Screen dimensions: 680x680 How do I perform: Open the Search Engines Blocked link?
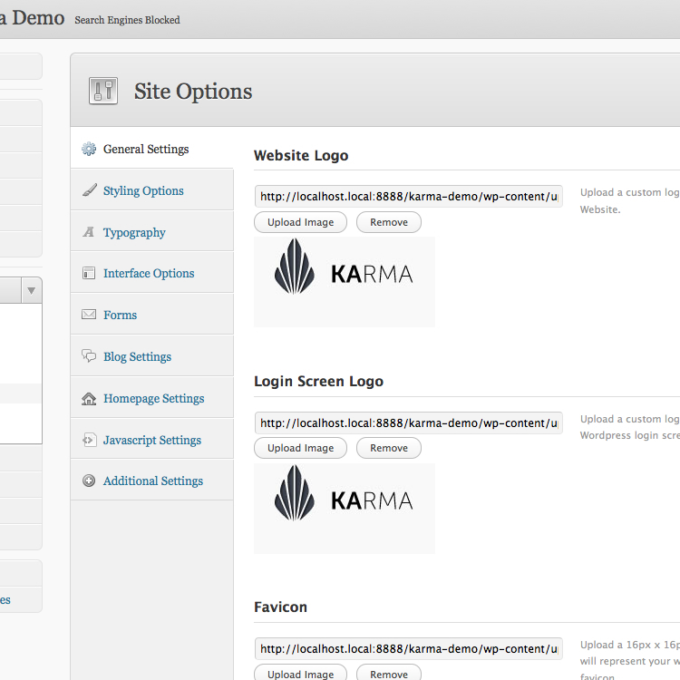click(127, 20)
